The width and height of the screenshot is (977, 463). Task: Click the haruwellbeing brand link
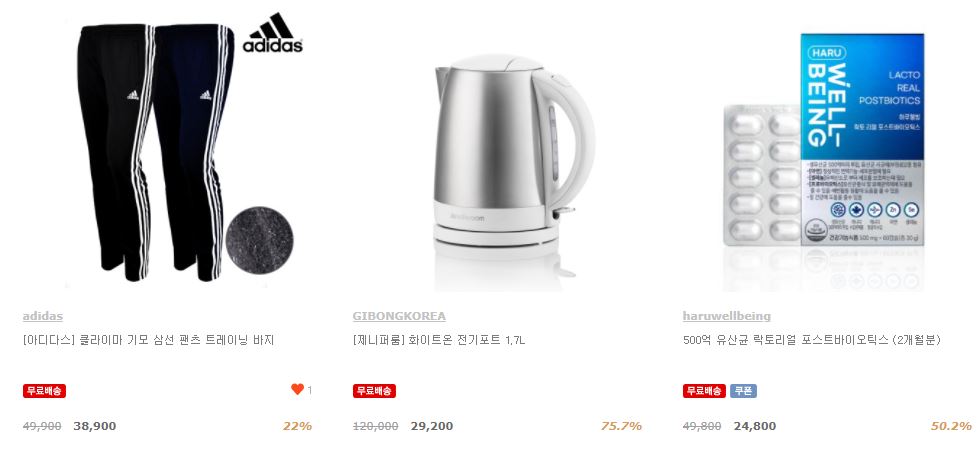(x=727, y=317)
